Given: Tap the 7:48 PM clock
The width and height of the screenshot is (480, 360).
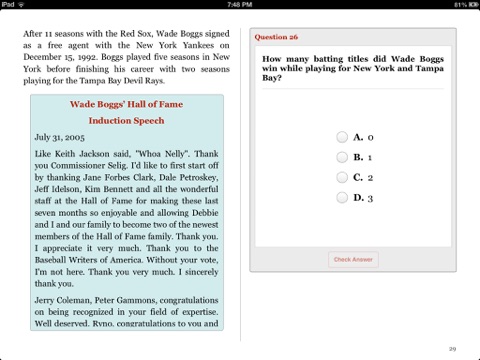Looking at the screenshot, I should tap(240, 4).
